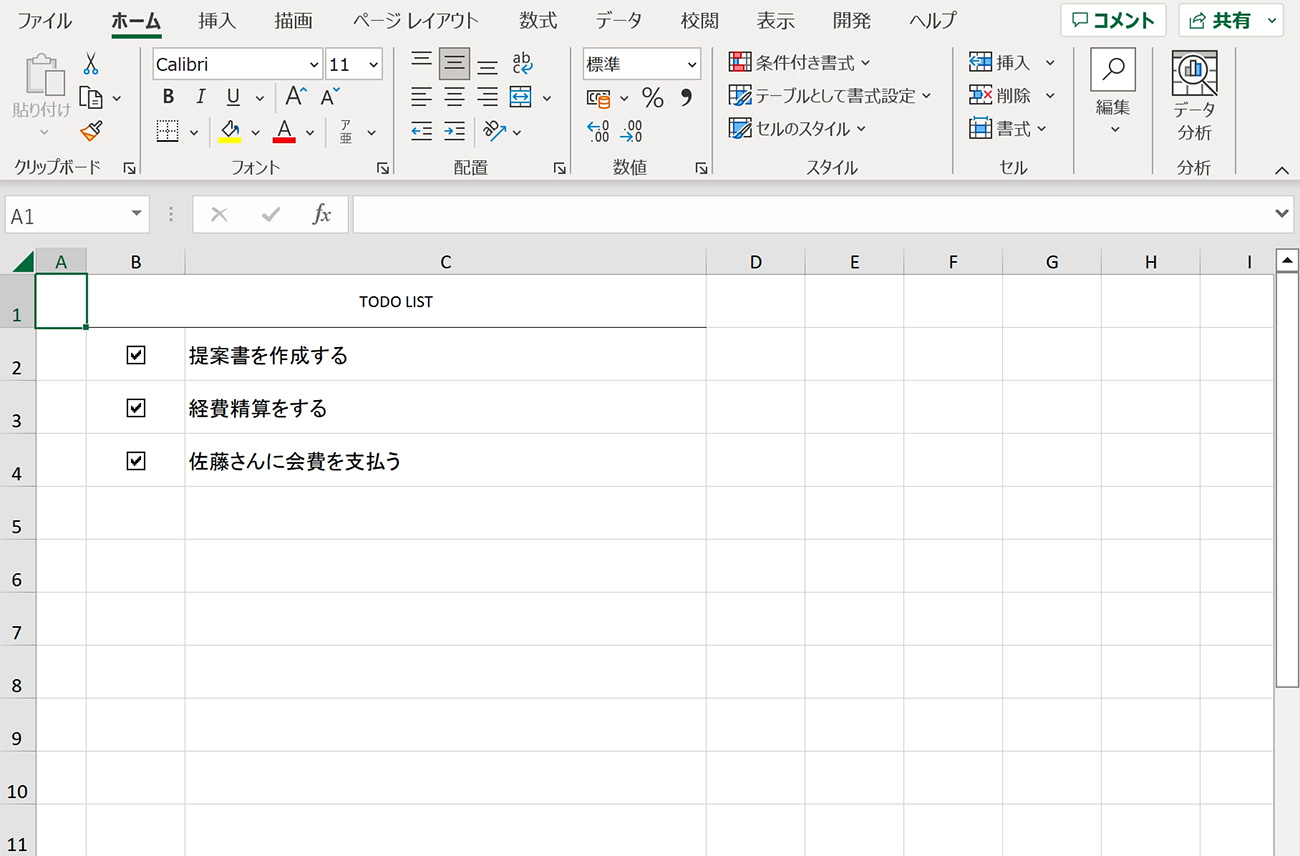Open Font group dialog launcher

[383, 169]
